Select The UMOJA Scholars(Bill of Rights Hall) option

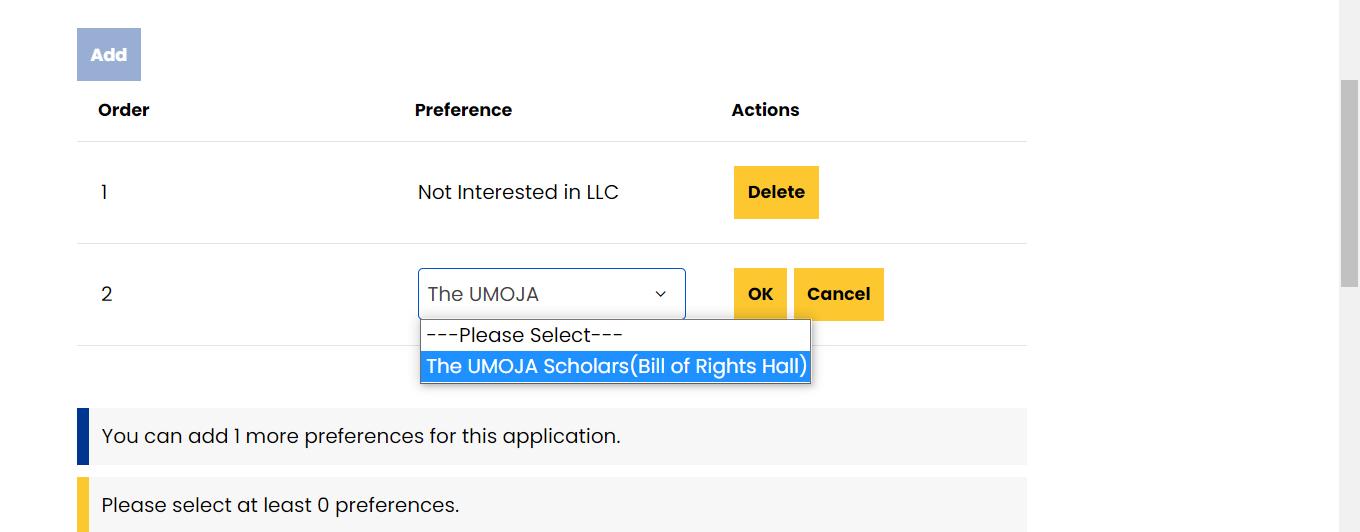coord(614,366)
